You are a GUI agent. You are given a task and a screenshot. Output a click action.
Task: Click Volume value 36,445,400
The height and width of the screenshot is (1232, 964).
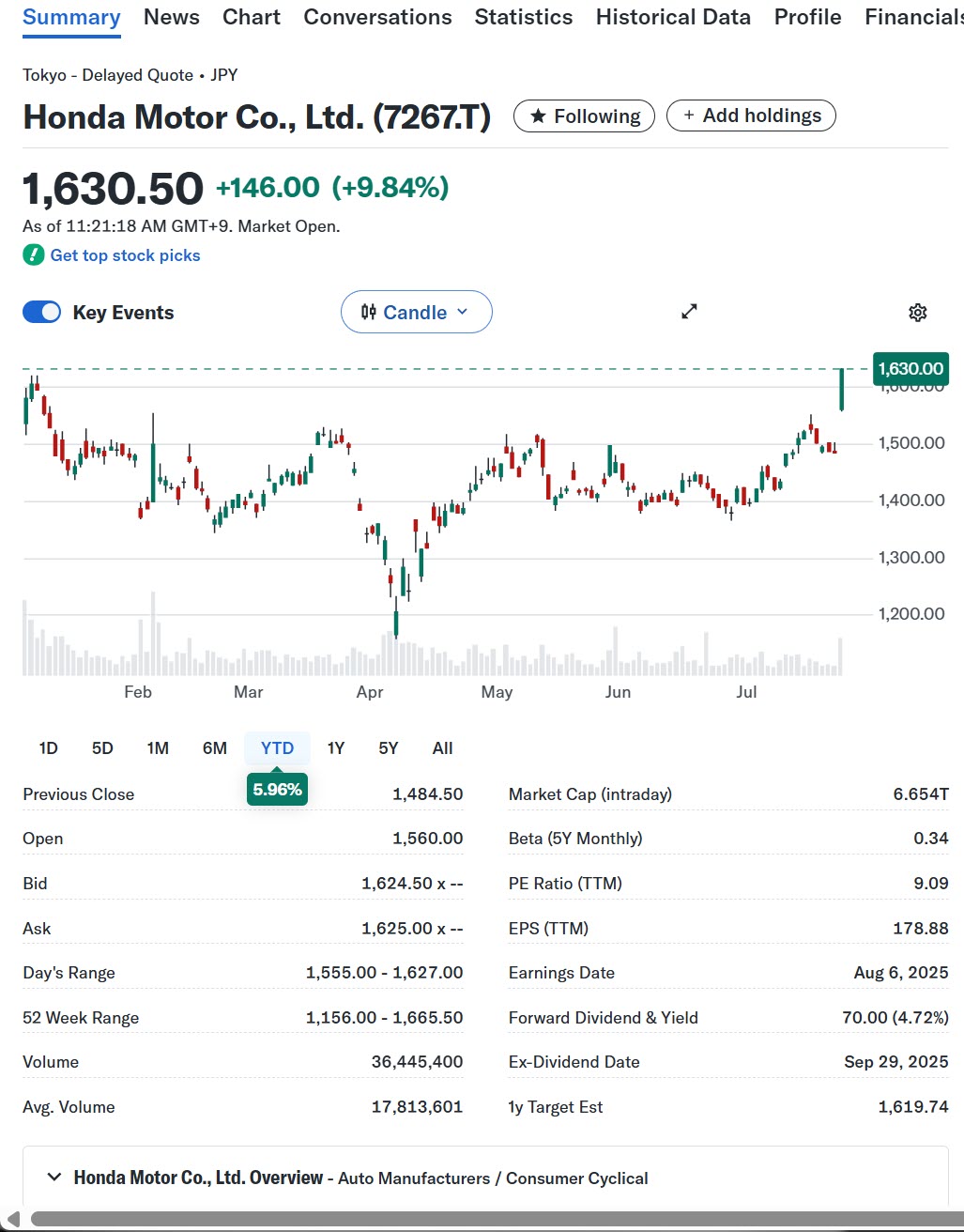(417, 1062)
